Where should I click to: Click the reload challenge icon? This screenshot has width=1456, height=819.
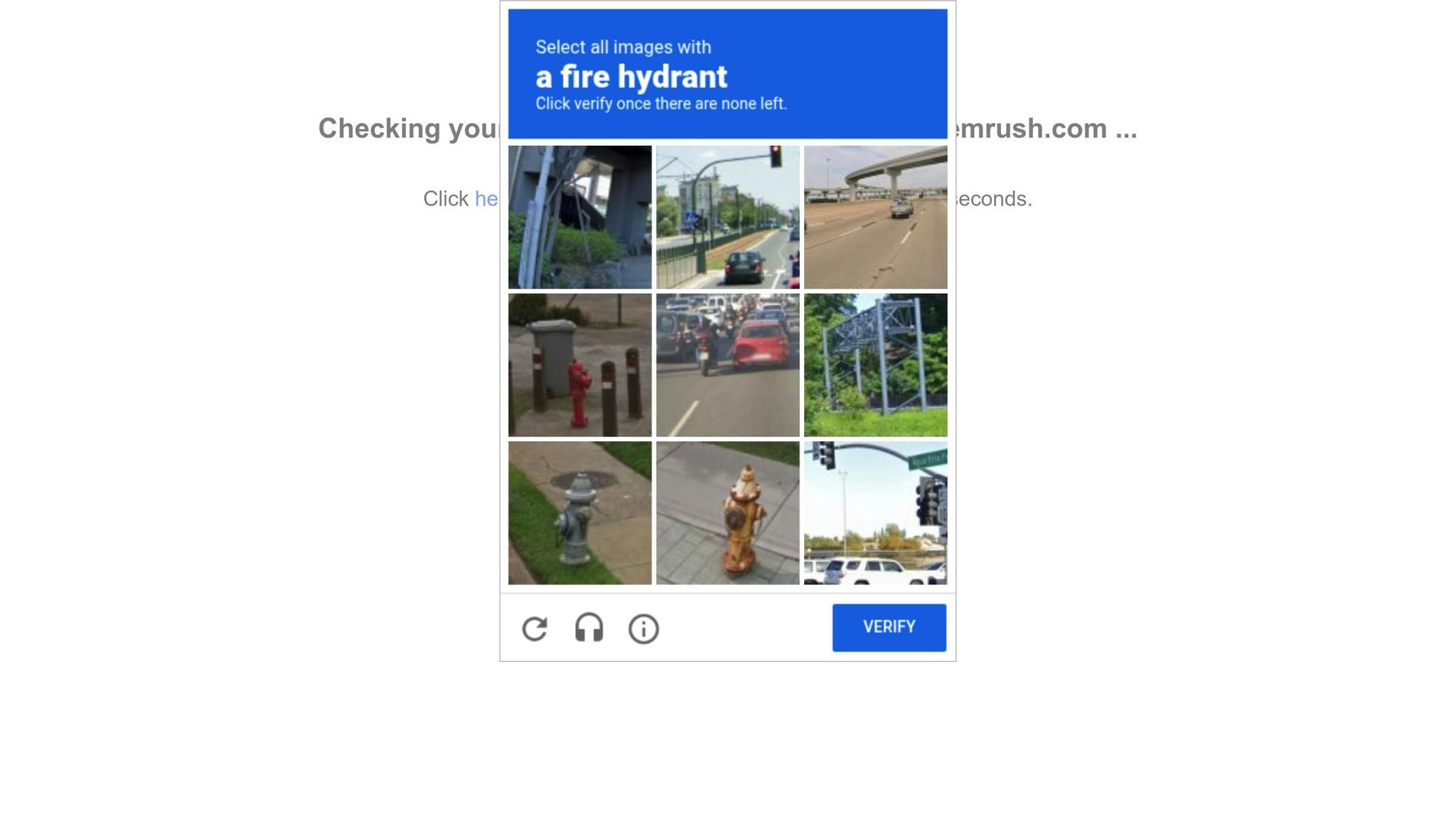pyautogui.click(x=535, y=629)
